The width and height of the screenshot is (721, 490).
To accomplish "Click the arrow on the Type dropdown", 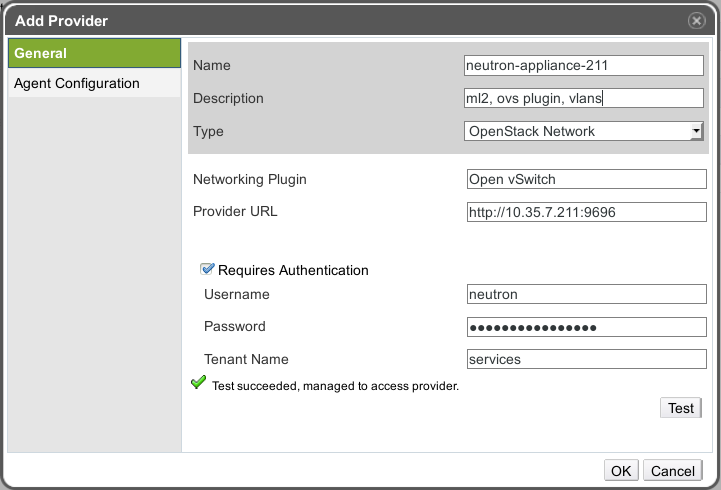I will pos(696,131).
